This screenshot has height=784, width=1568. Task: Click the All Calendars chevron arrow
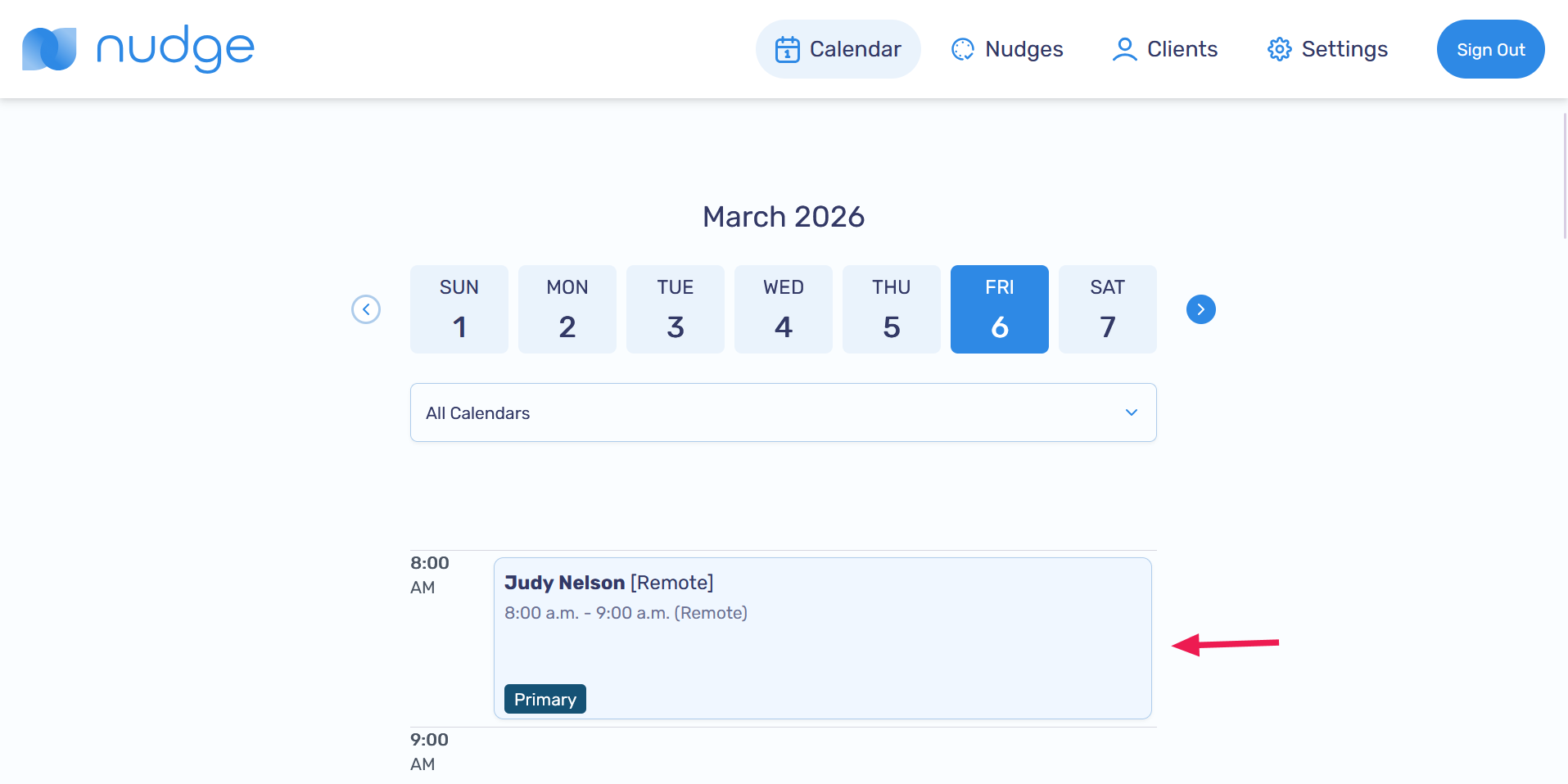coord(1131,412)
